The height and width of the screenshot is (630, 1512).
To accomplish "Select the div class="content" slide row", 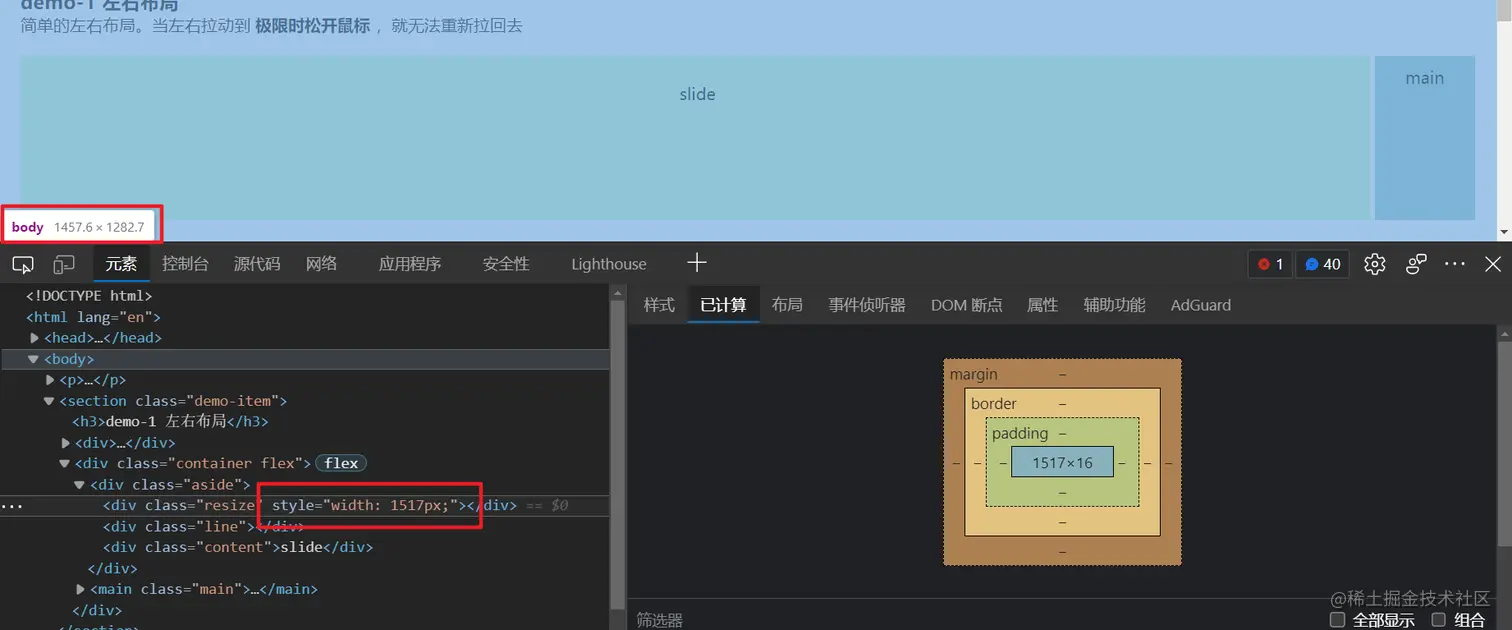I will pyautogui.click(x=238, y=548).
